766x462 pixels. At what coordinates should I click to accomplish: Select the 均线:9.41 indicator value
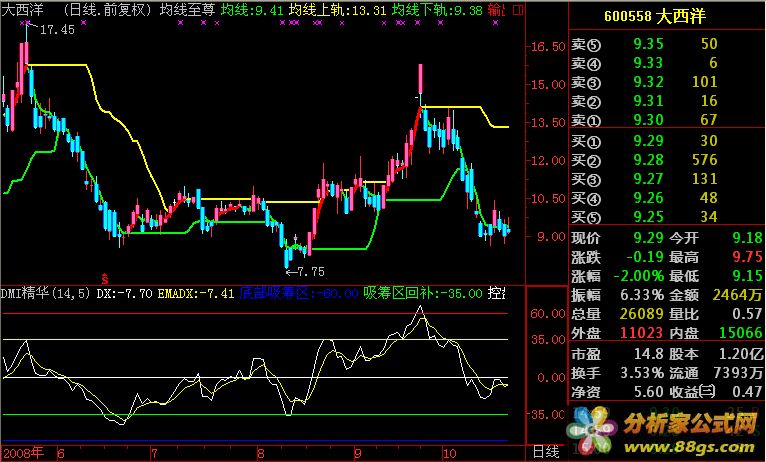pyautogui.click(x=252, y=10)
